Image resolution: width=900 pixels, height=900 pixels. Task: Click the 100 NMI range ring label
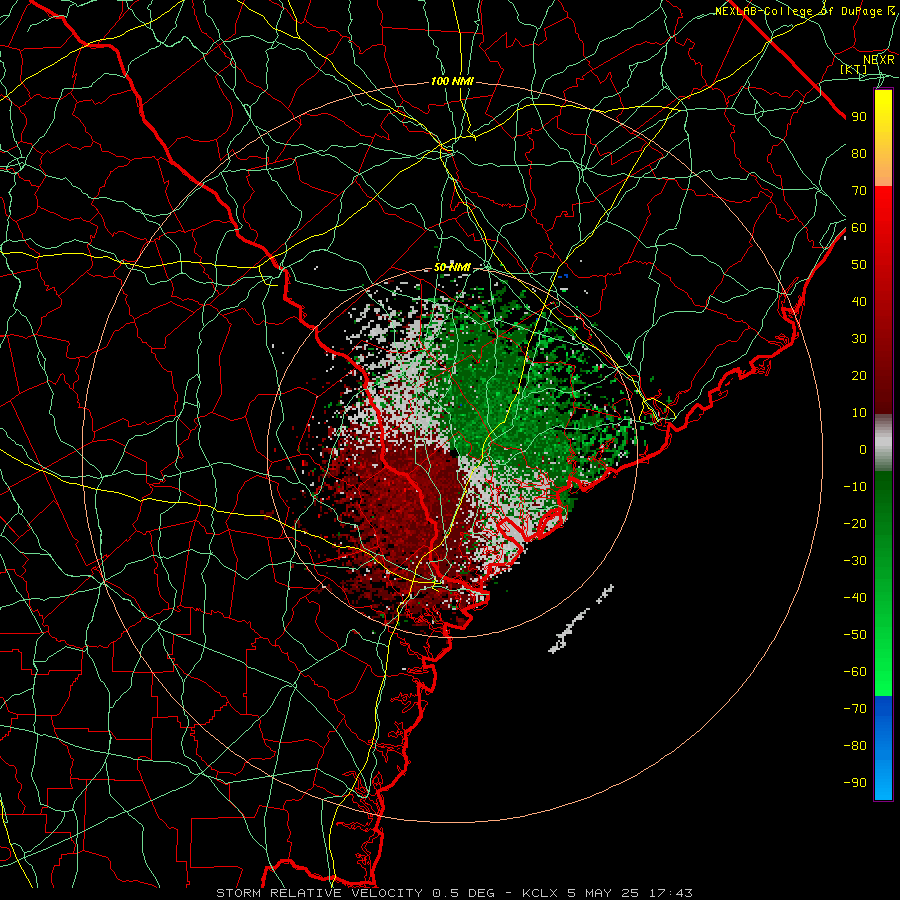pyautogui.click(x=452, y=82)
